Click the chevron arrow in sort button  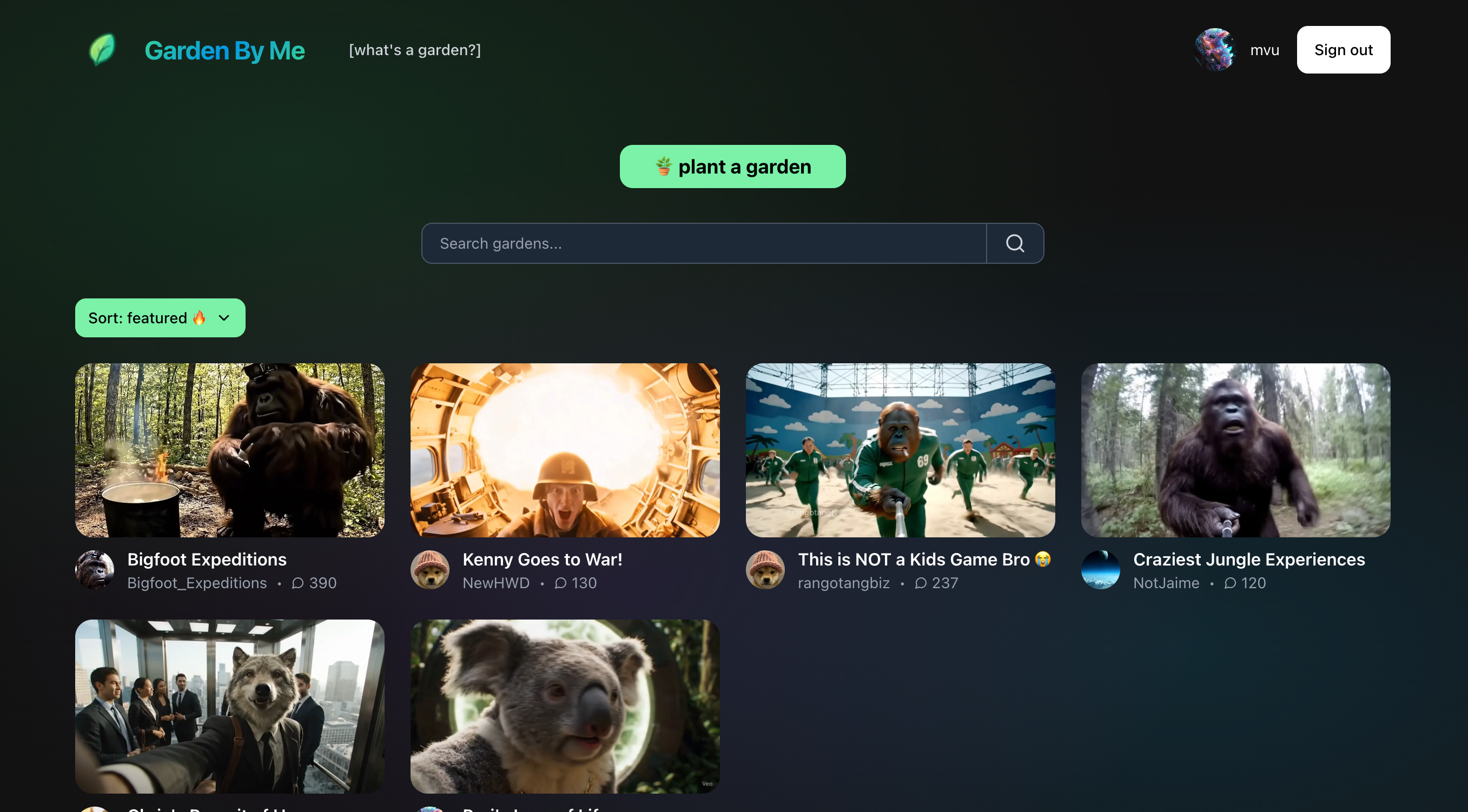[224, 318]
